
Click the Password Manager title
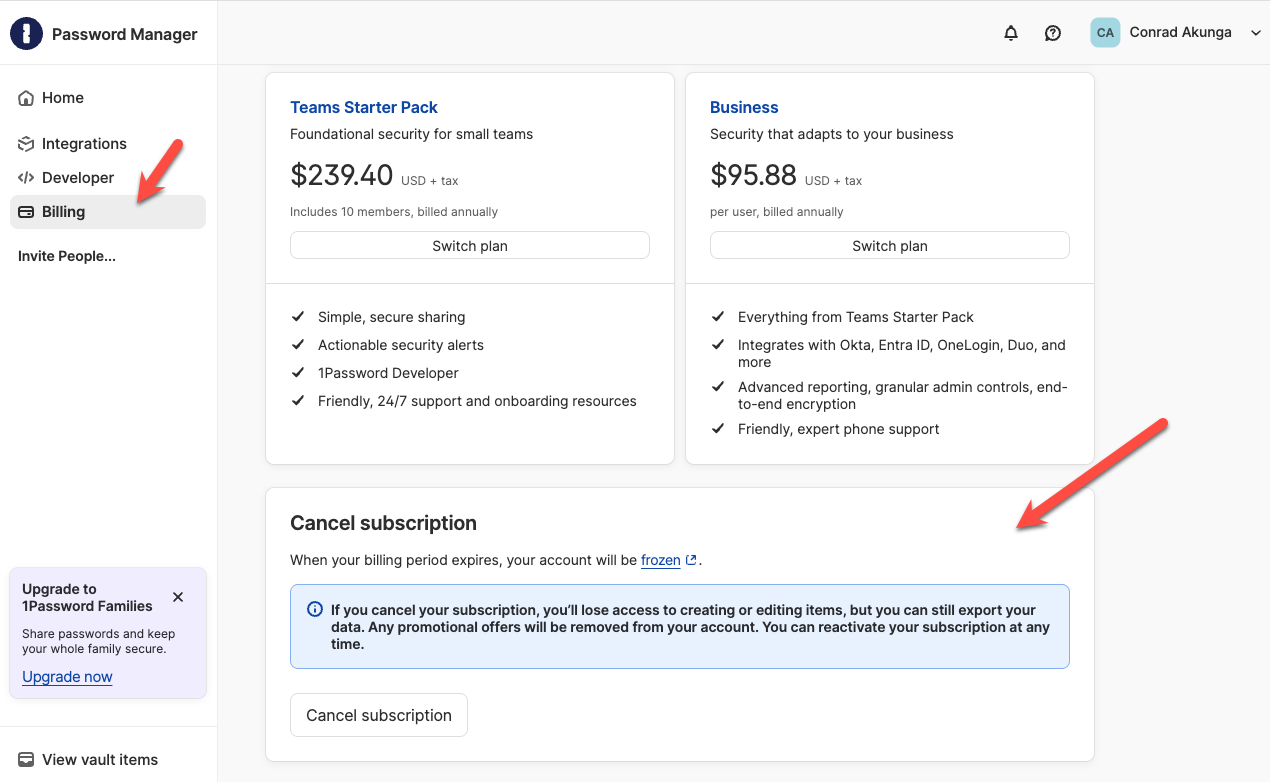125,34
